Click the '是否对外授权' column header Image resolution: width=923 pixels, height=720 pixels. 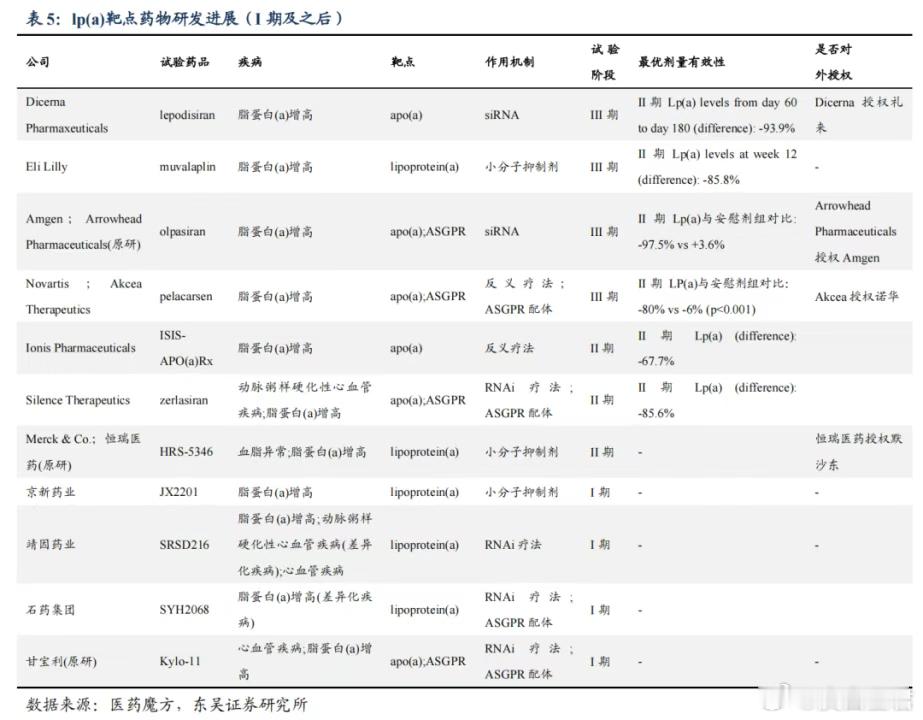[x=834, y=61]
